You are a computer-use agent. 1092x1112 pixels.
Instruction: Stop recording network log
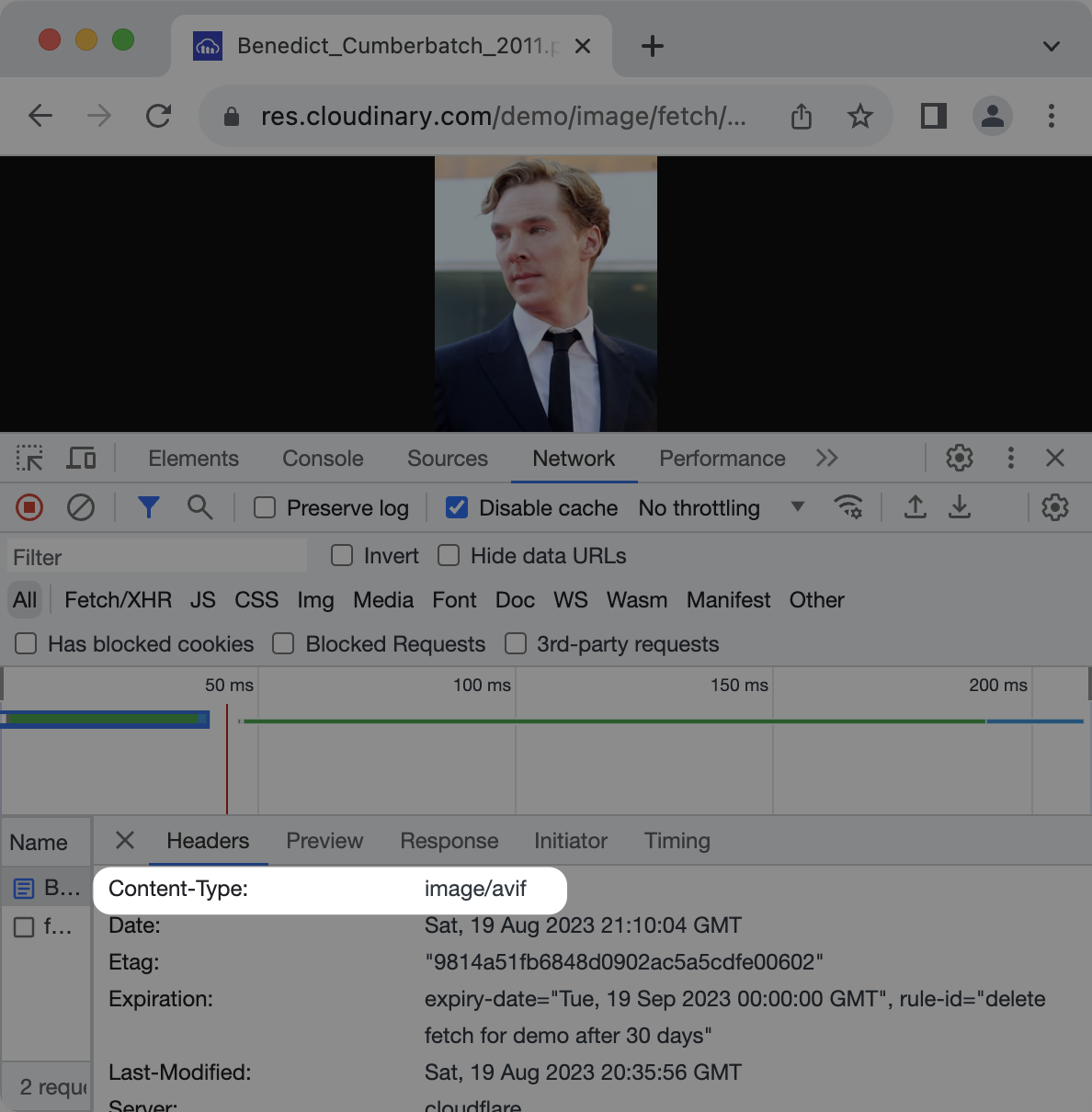point(29,507)
